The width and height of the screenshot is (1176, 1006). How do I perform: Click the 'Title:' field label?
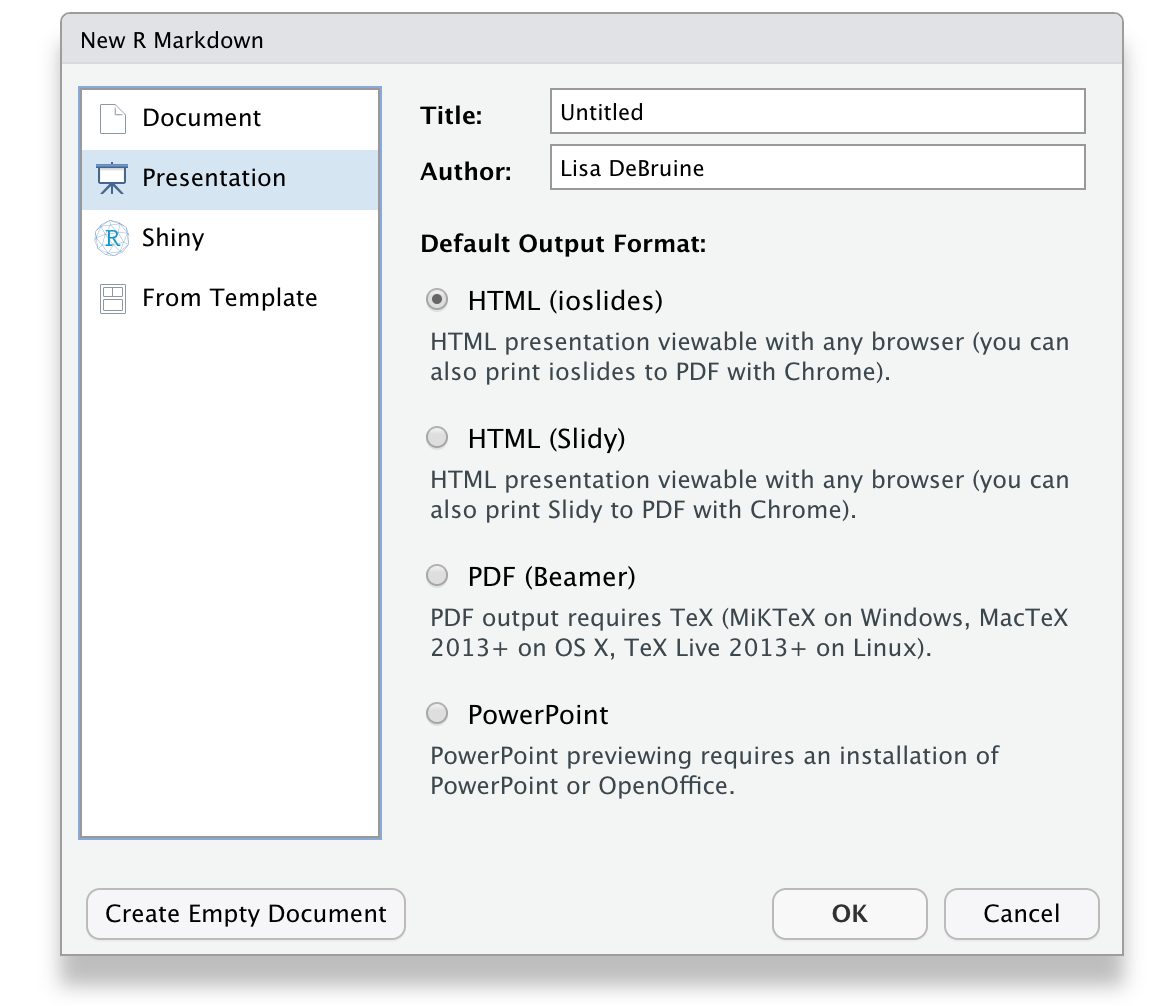[452, 116]
